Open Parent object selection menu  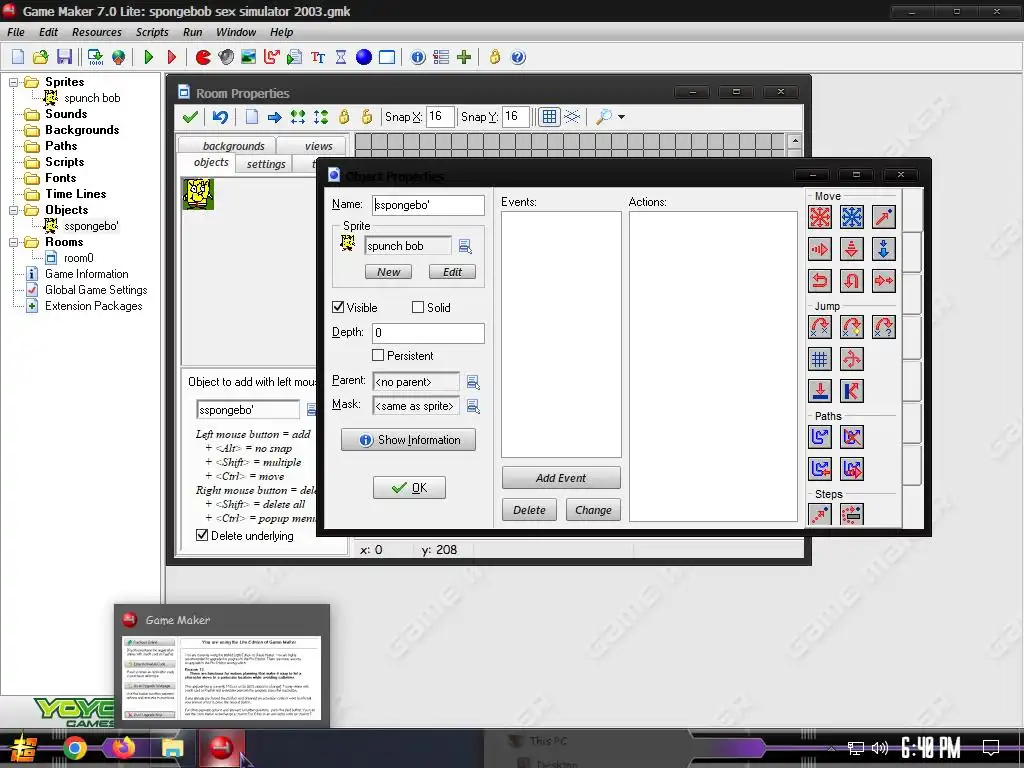tap(473, 382)
